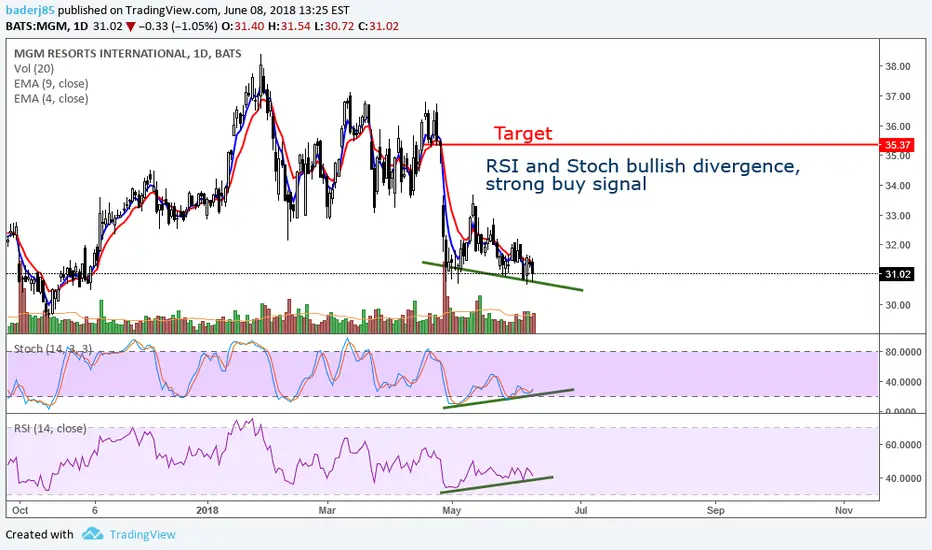Click the '2018' time axis label

207,510
